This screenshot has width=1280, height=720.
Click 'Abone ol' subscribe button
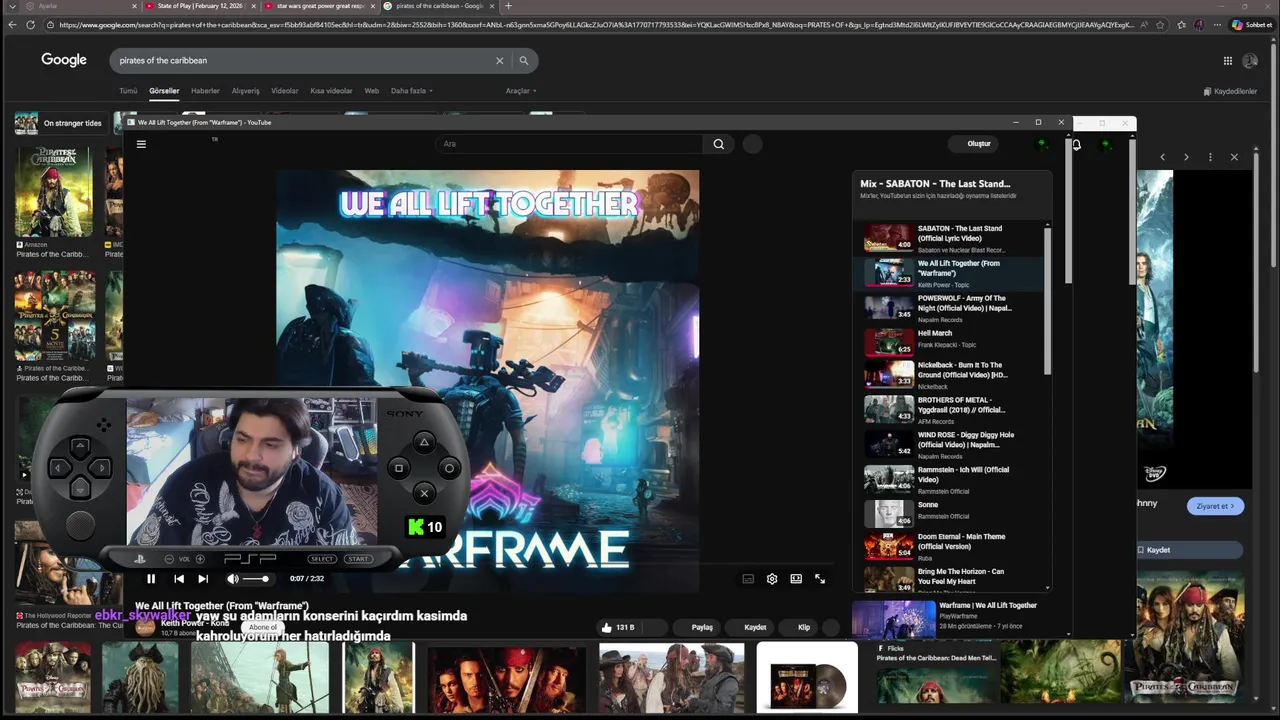[263, 627]
